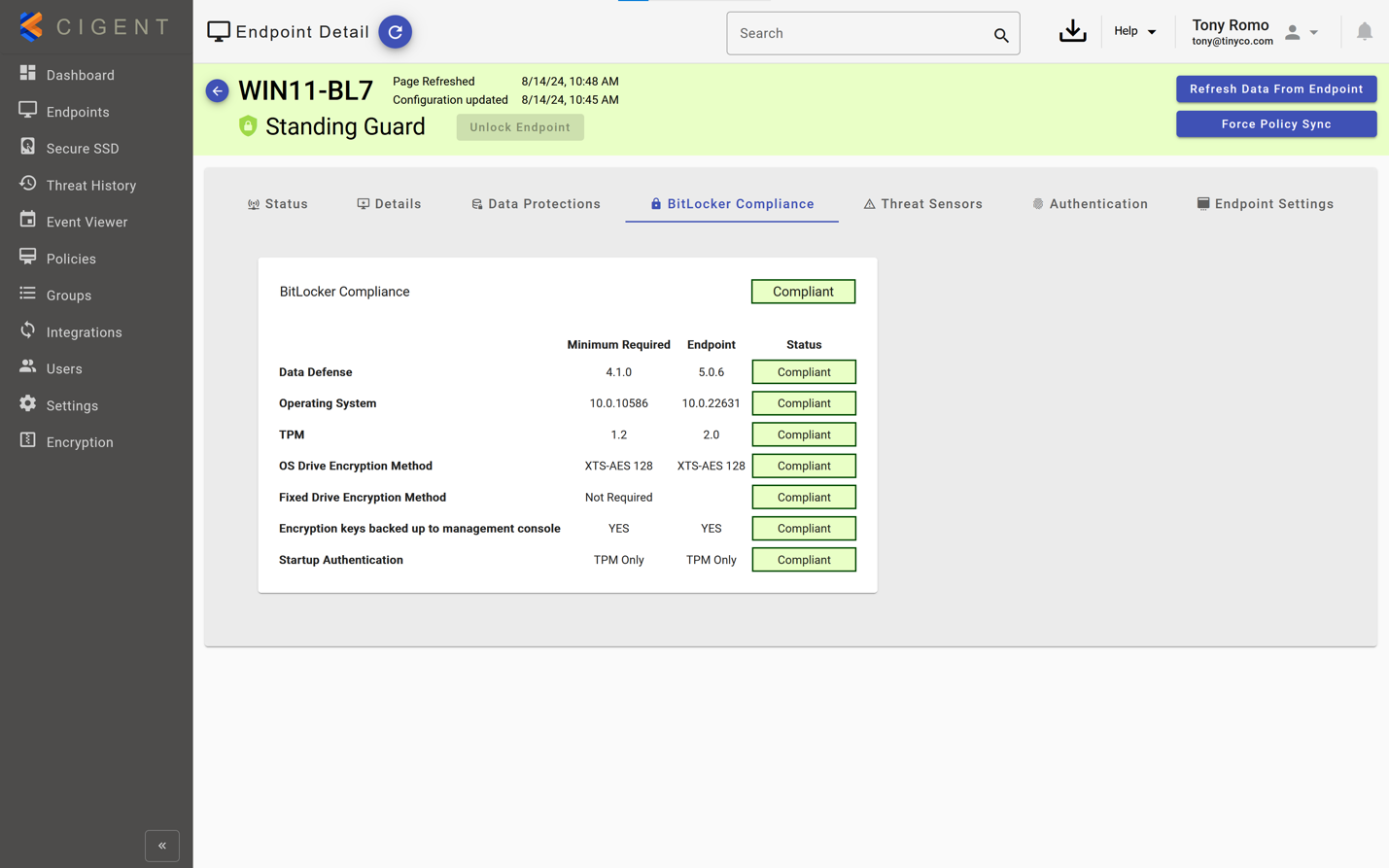Switch to the Details tab
1389x868 pixels.
389,204
